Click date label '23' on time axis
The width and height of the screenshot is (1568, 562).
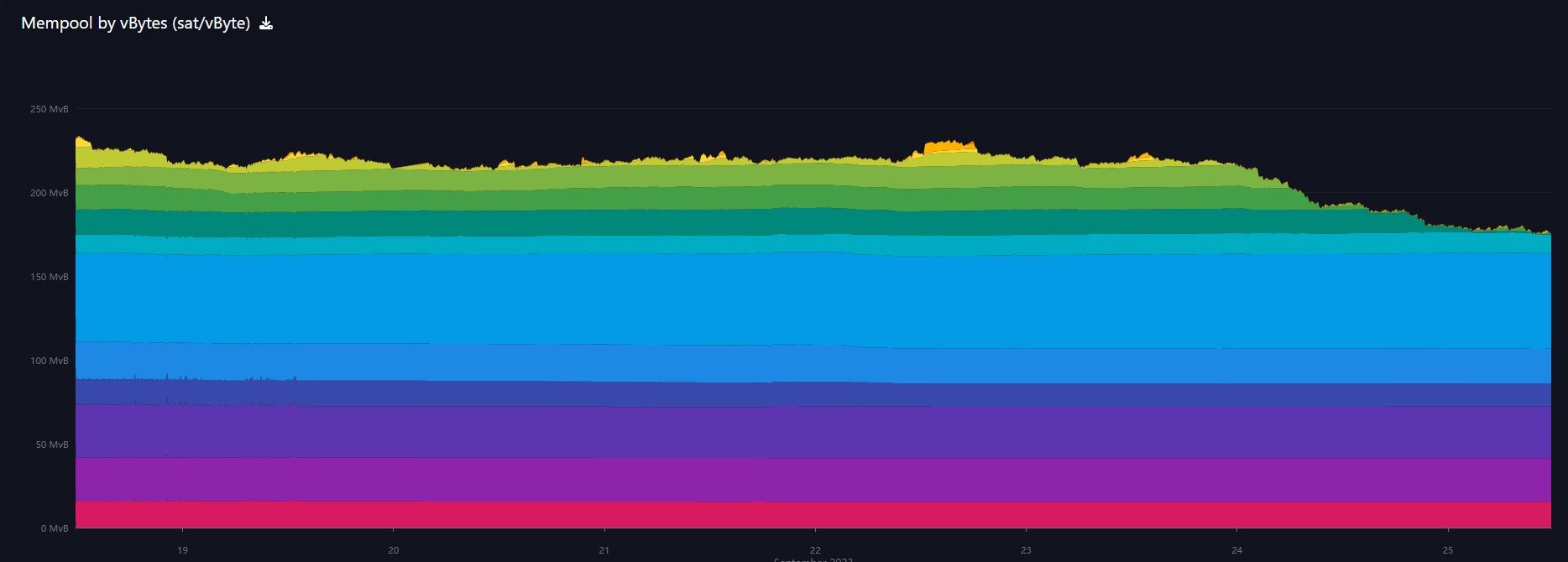(x=1026, y=551)
